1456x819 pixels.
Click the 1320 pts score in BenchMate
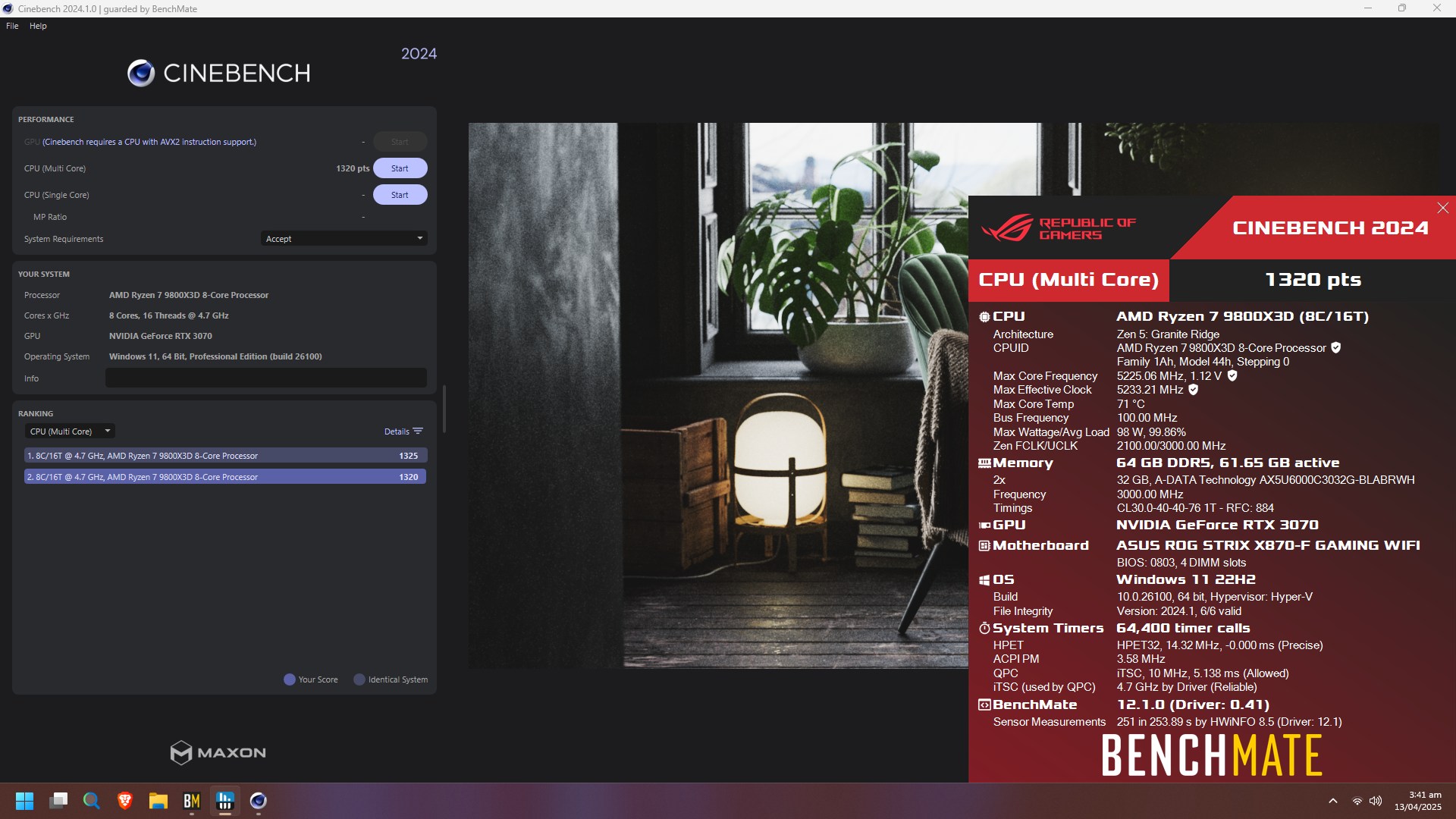coord(1313,280)
